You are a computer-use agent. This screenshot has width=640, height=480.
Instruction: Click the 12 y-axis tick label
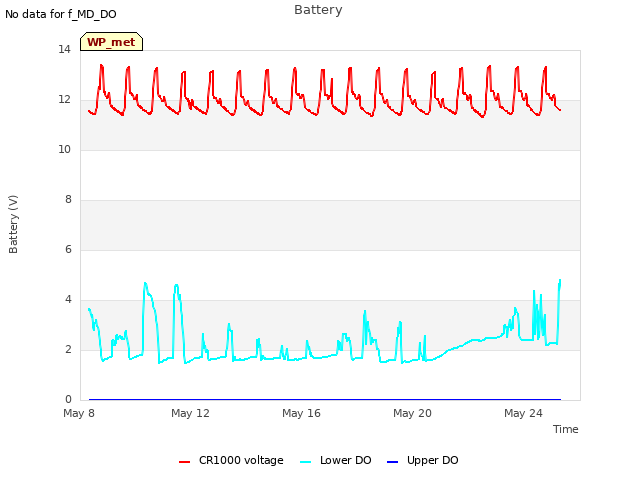click(x=64, y=100)
